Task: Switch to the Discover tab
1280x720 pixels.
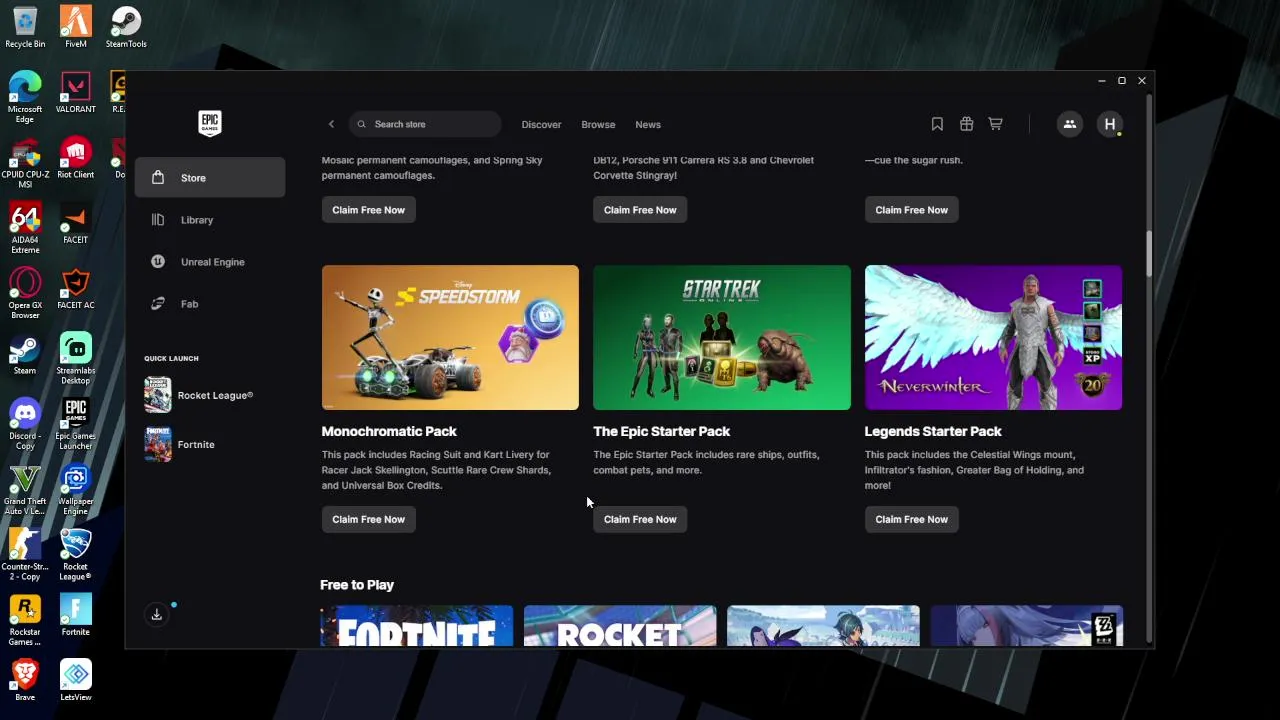Action: tap(541, 124)
